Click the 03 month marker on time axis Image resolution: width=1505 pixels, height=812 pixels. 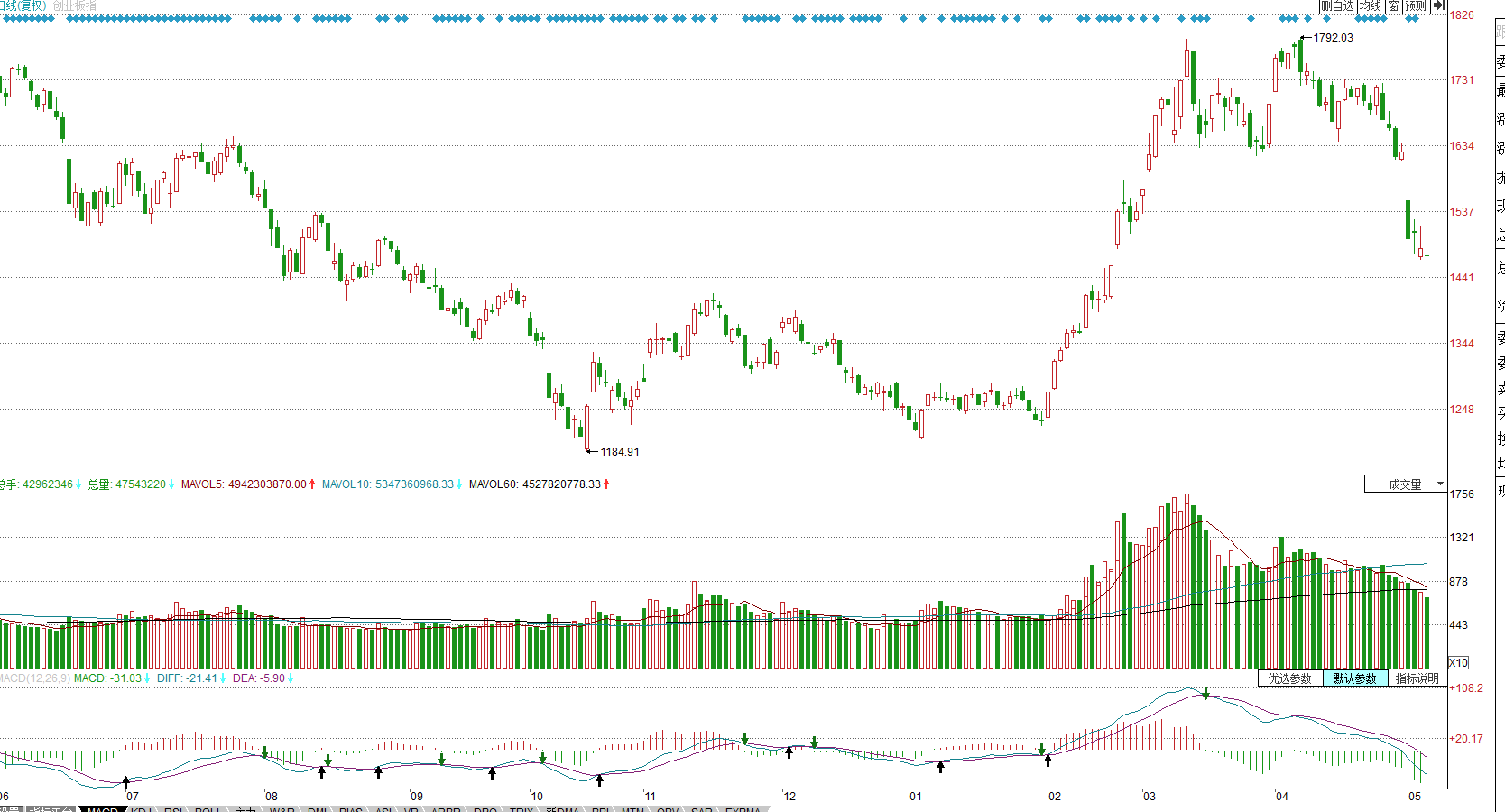pos(1150,797)
